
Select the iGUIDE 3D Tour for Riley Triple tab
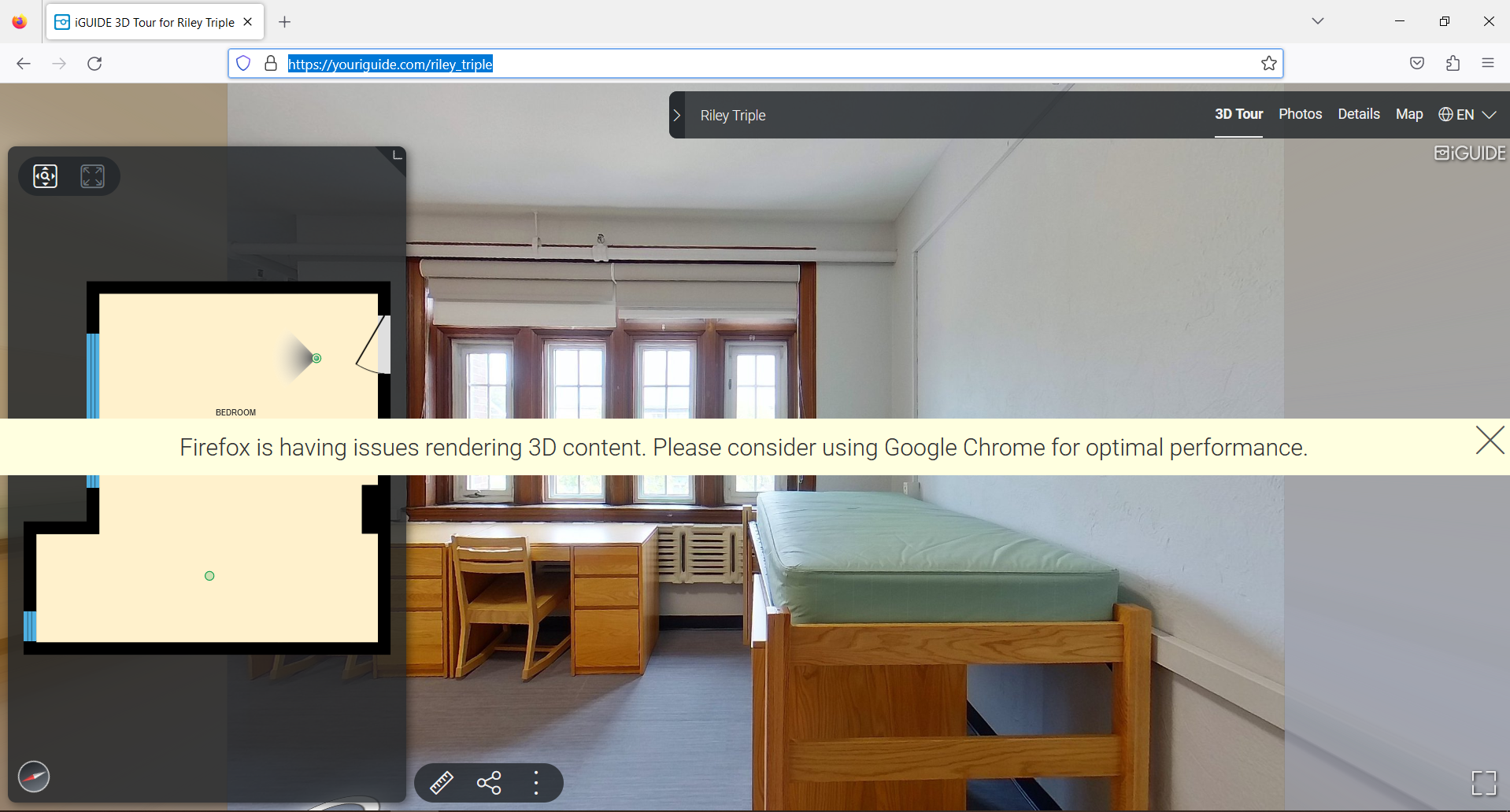coord(155,22)
